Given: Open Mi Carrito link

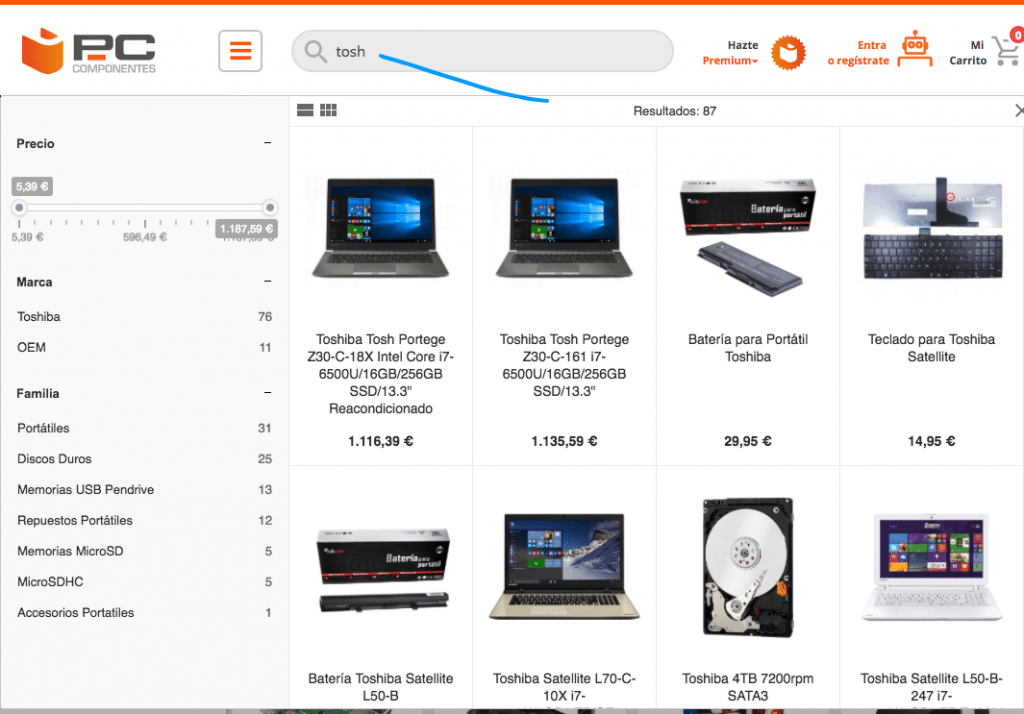Looking at the screenshot, I should click(968, 53).
